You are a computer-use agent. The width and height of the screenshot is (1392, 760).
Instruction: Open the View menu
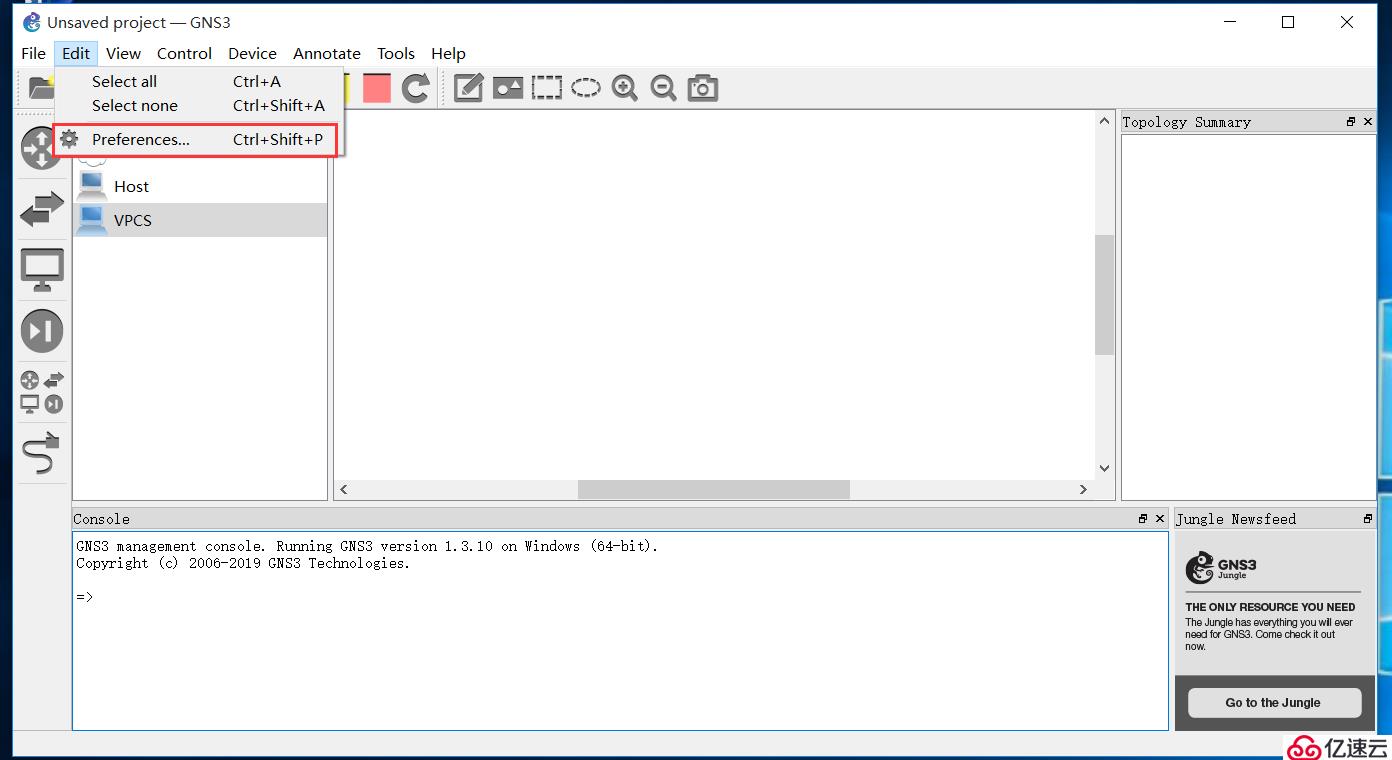[123, 53]
